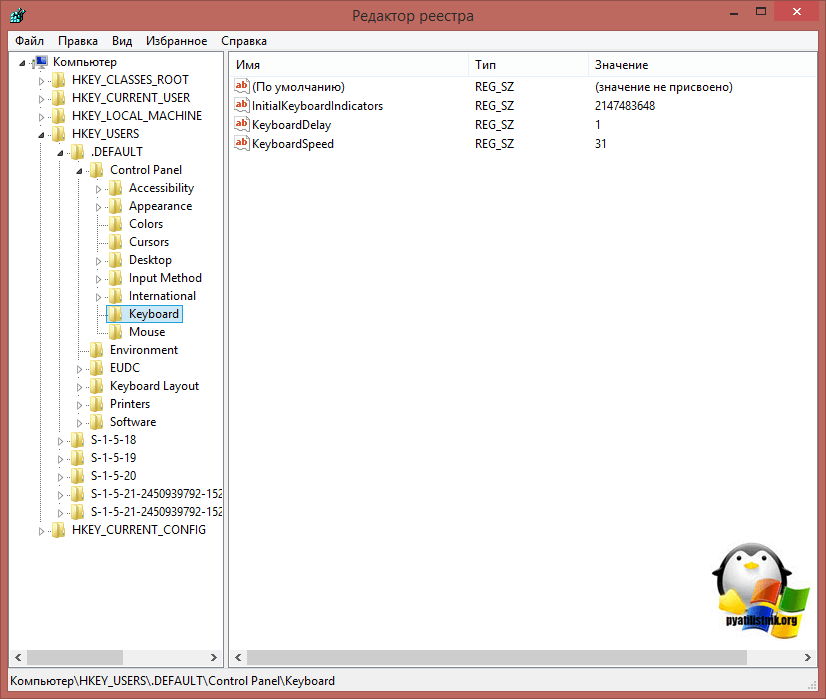The height and width of the screenshot is (699, 826).
Task: Expand the Keyboard Layout key
Action: click(80, 386)
